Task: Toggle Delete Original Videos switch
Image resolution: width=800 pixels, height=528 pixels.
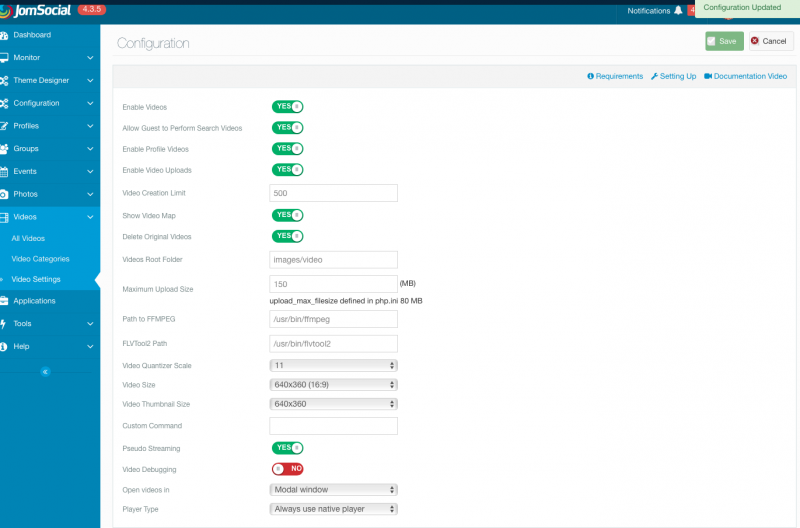Action: pos(287,236)
